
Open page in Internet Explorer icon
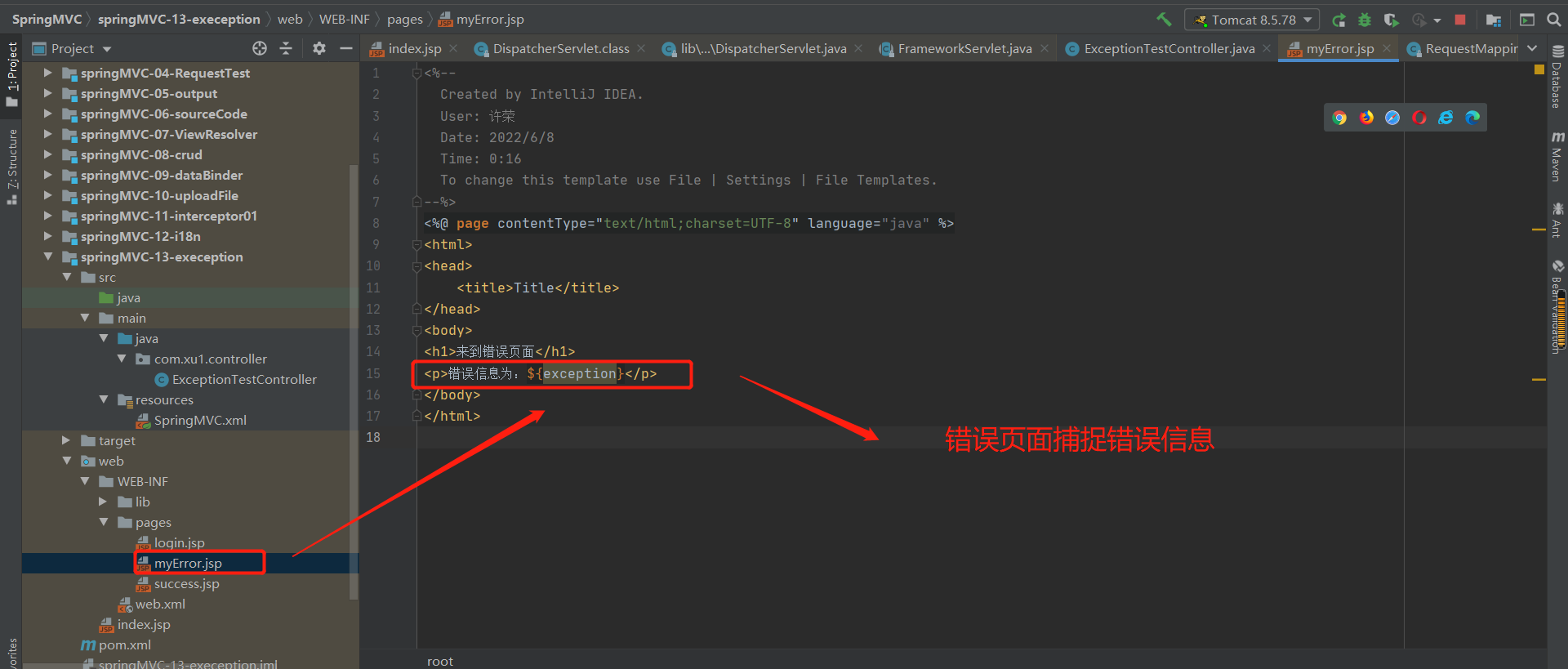(x=1445, y=118)
